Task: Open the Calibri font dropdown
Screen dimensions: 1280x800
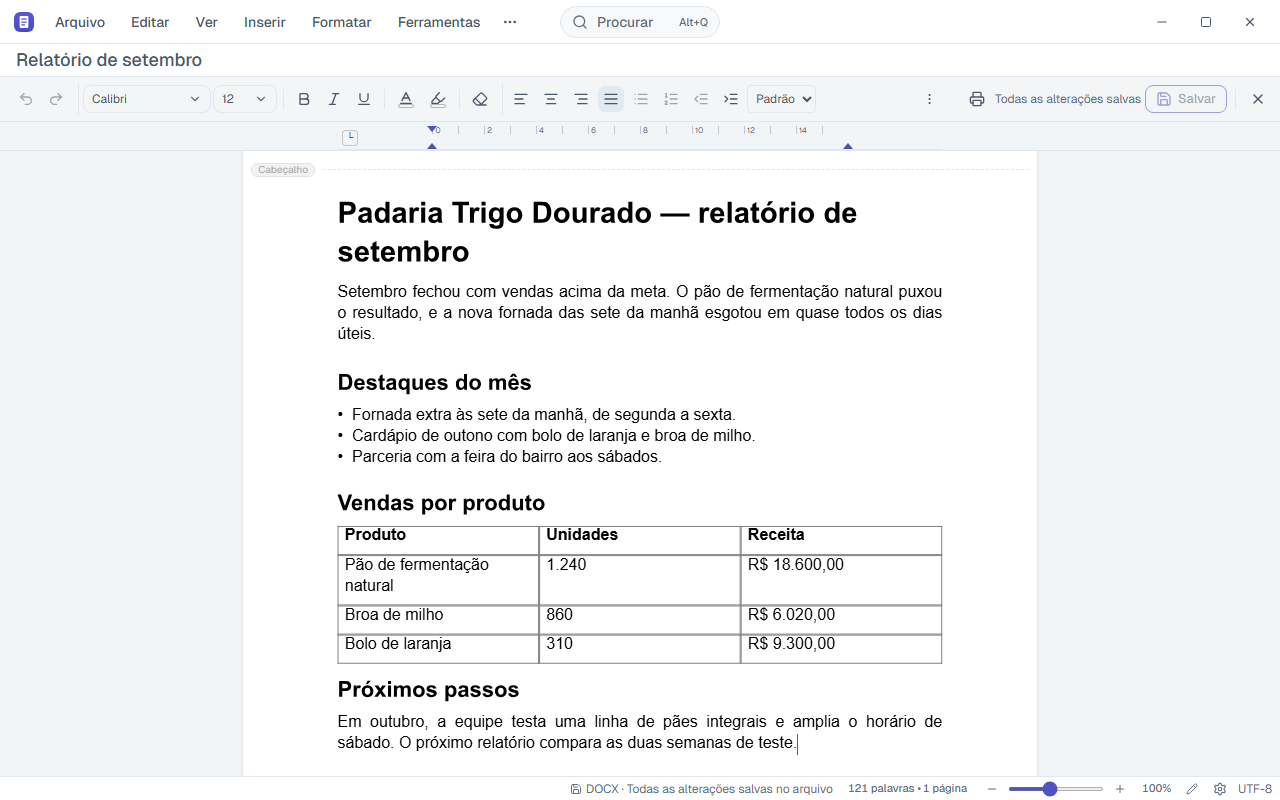Action: tap(147, 99)
